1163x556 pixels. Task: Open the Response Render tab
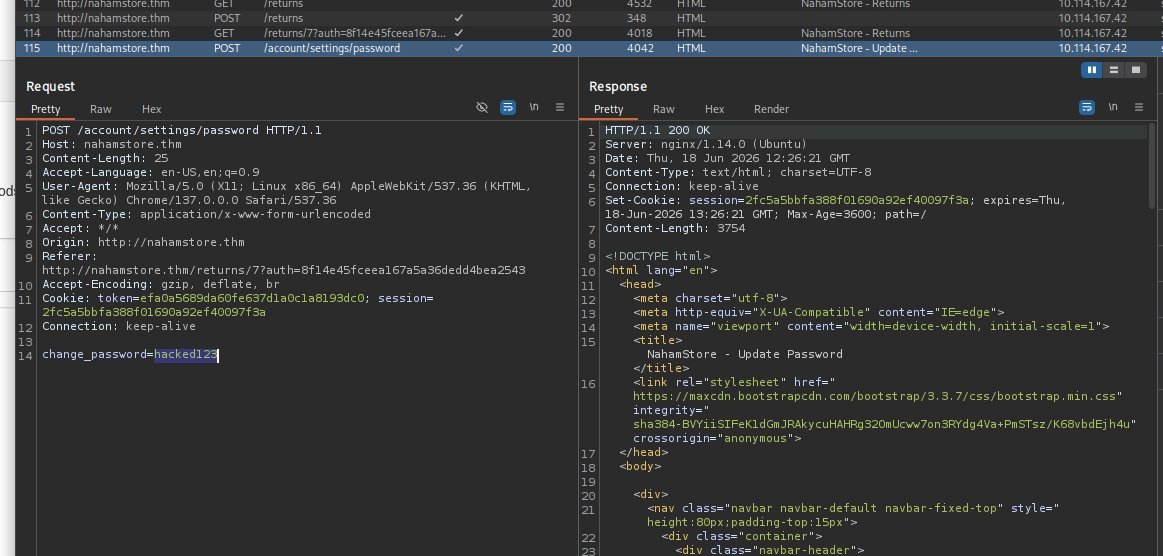[x=771, y=109]
